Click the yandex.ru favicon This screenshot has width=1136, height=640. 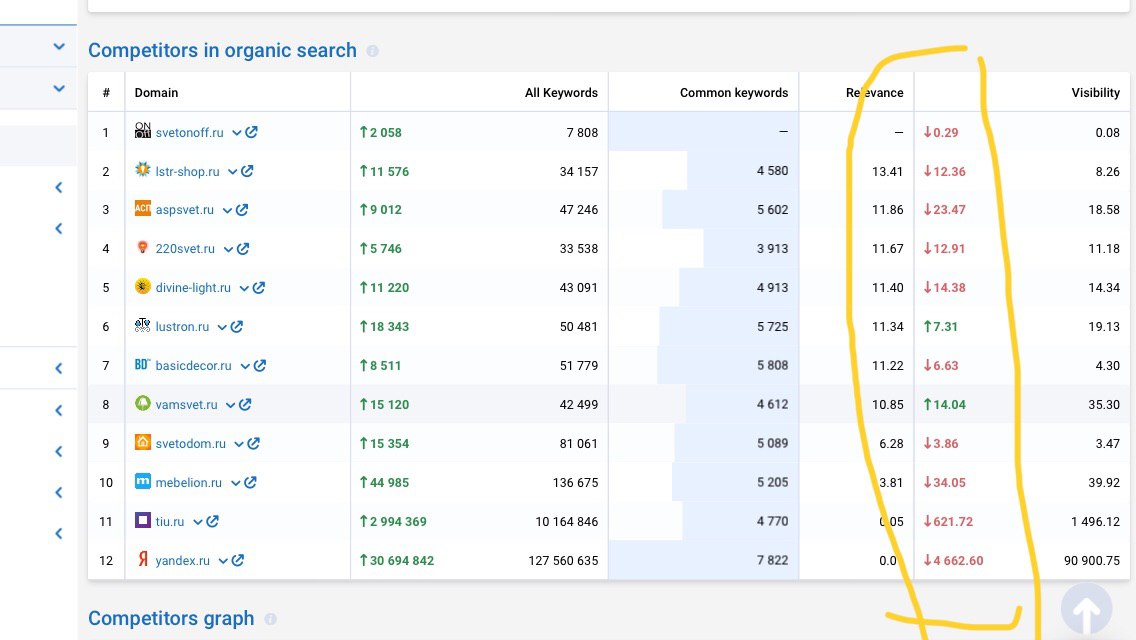coord(143,559)
